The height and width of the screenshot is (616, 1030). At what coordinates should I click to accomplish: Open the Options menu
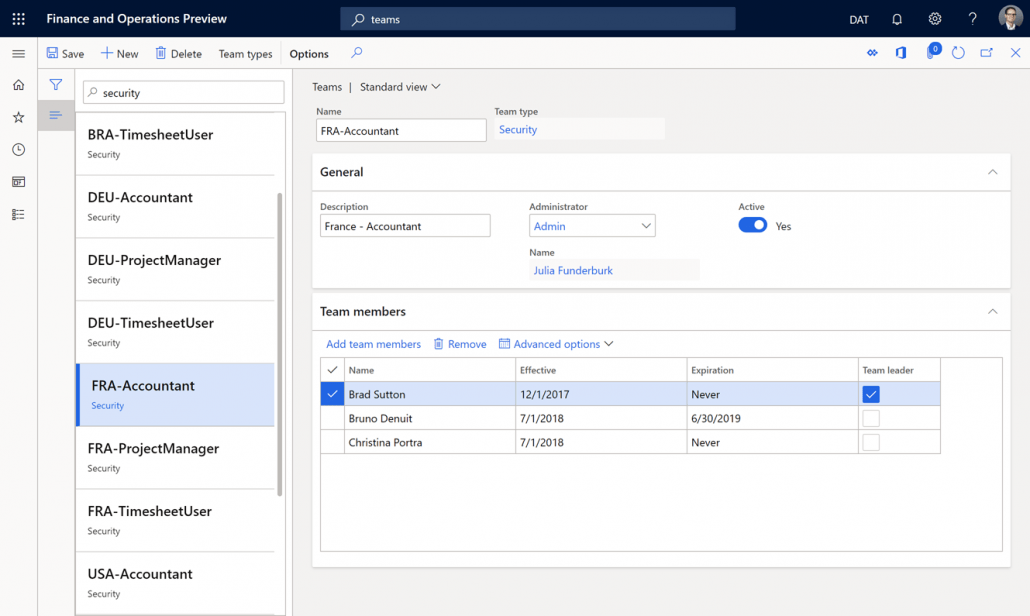click(x=308, y=54)
